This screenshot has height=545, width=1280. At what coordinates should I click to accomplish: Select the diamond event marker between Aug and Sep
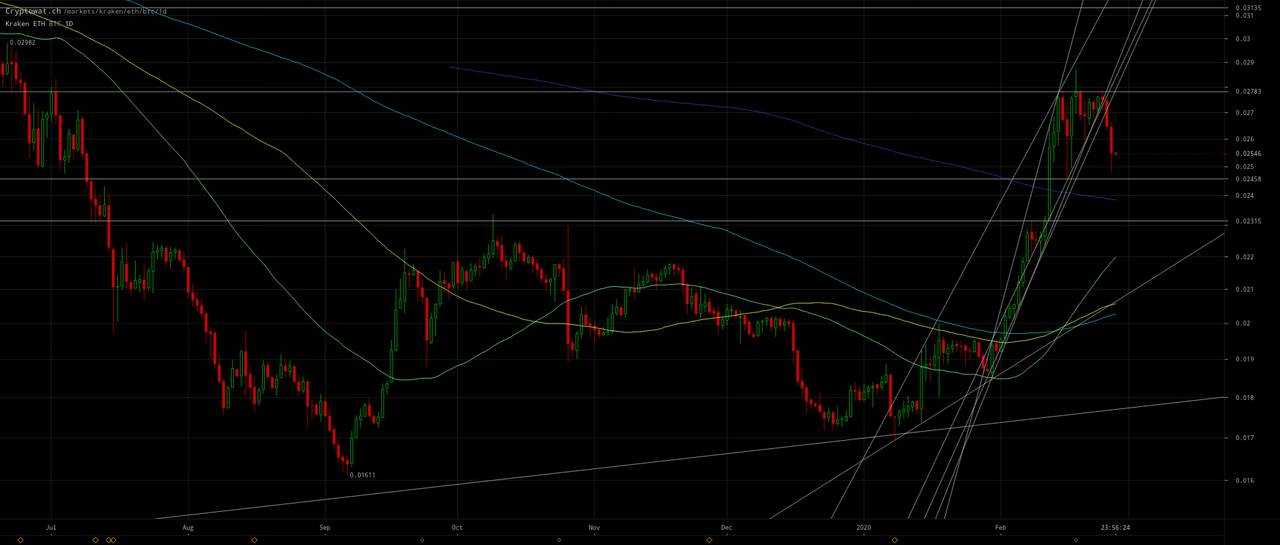tap(254, 540)
